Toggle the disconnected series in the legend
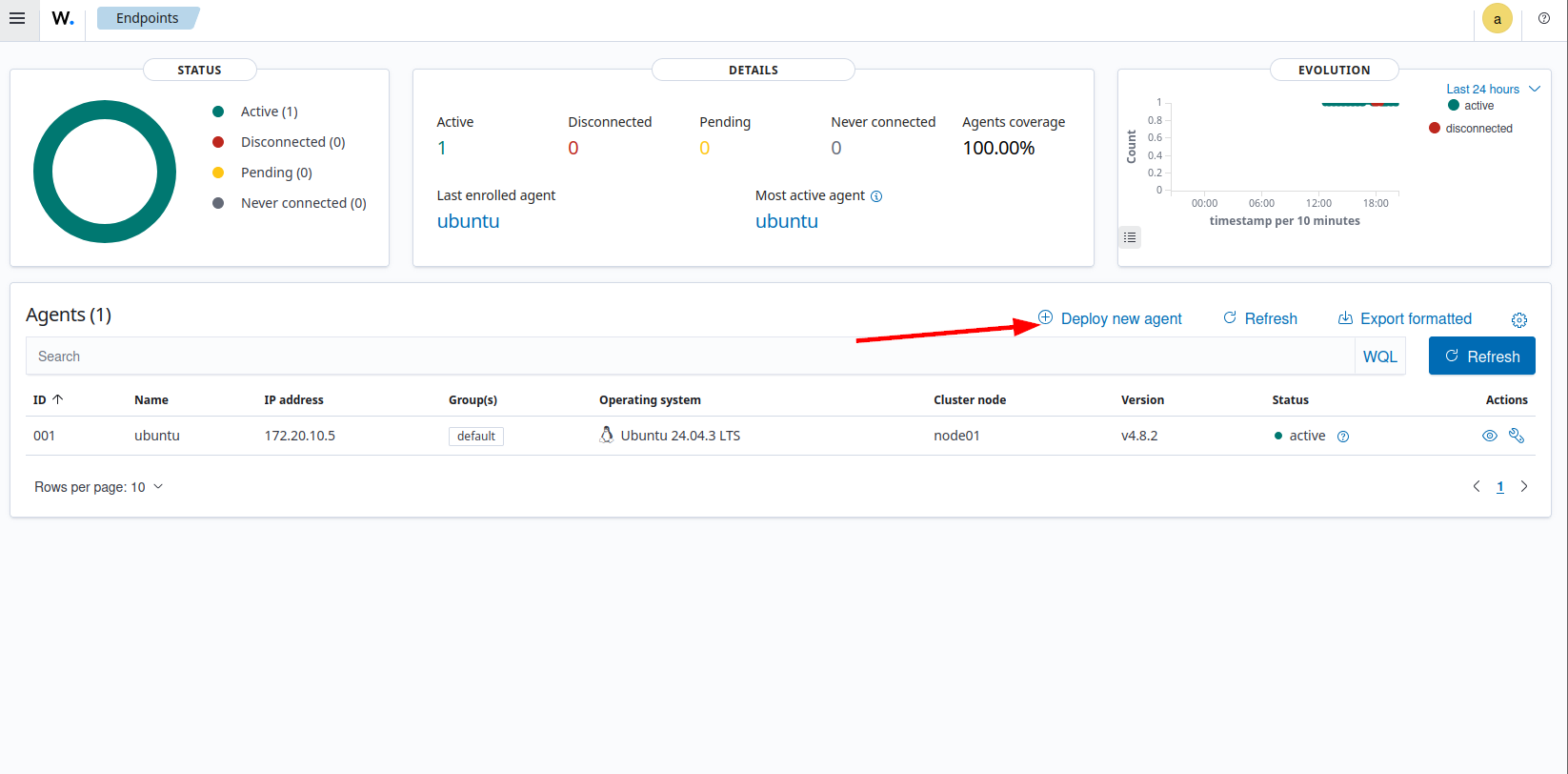The image size is (1568, 774). (x=1471, y=129)
